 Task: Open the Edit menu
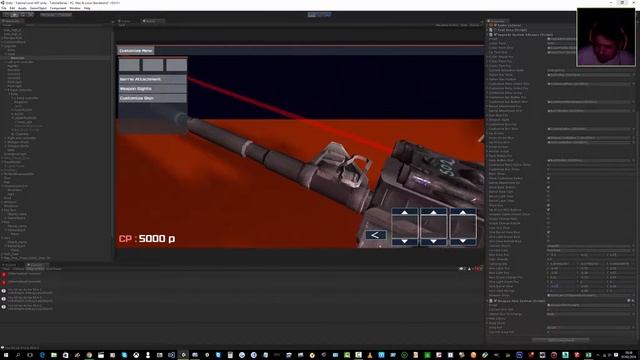click(12, 8)
